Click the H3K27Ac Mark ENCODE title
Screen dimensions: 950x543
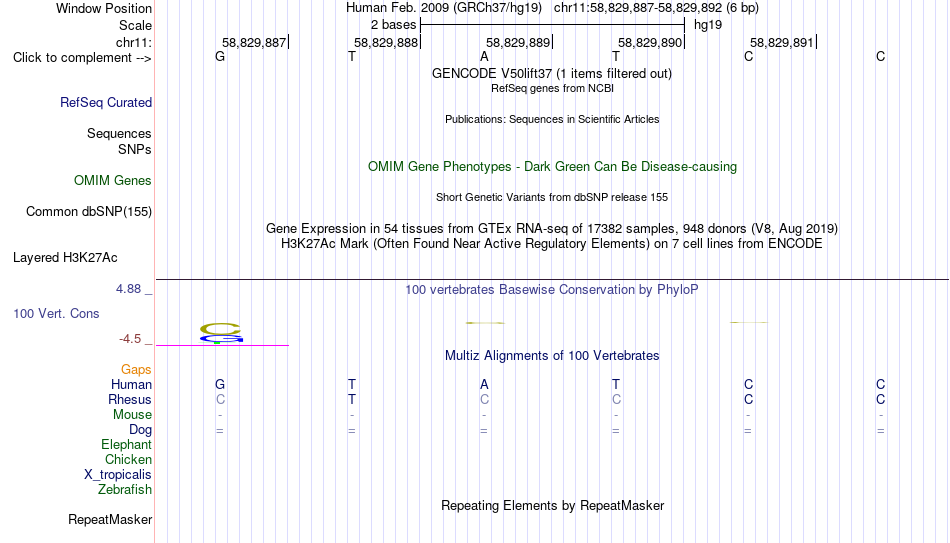click(552, 244)
